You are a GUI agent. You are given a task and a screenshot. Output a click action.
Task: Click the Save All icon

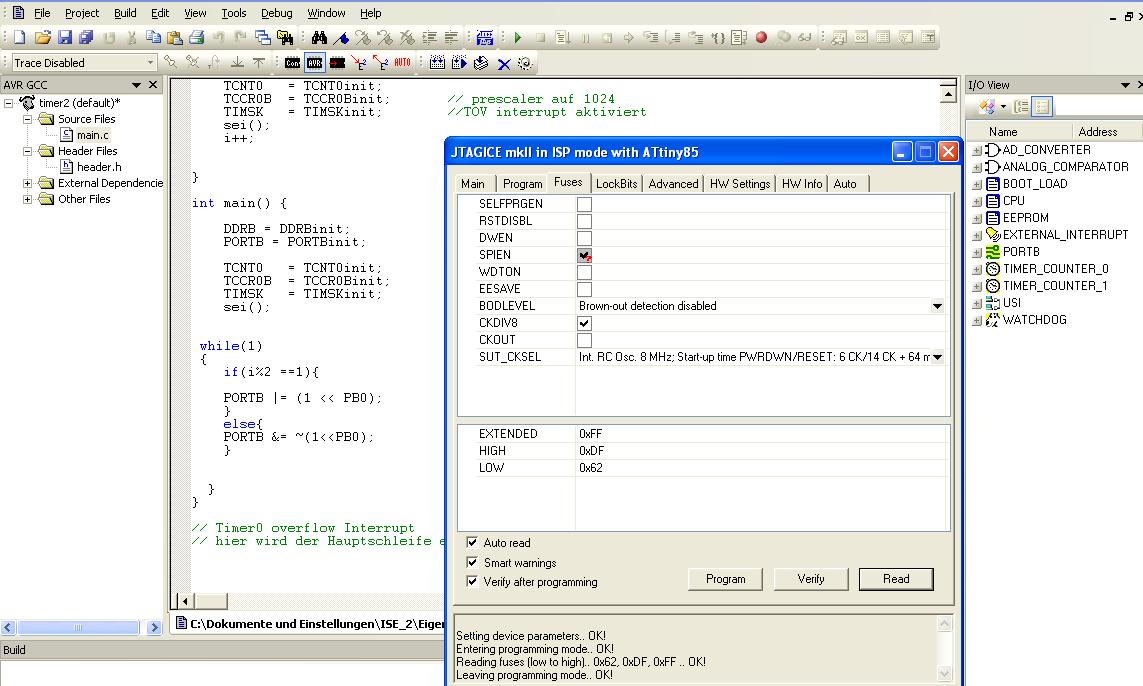[86, 37]
